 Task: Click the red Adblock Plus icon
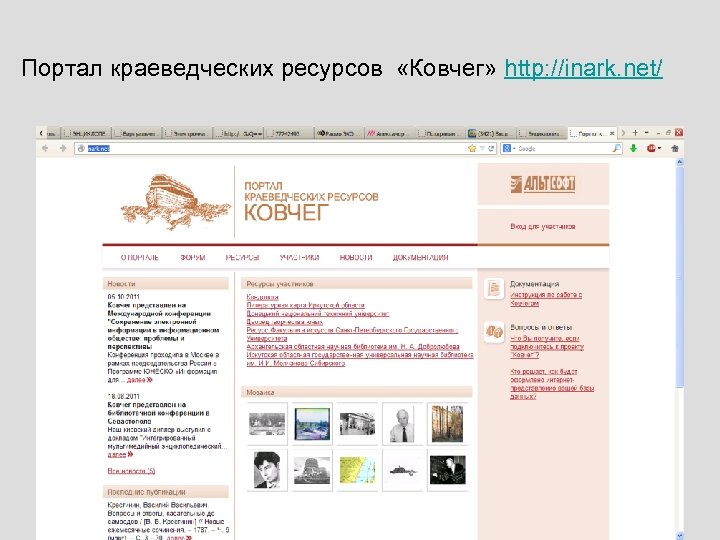coord(651,148)
